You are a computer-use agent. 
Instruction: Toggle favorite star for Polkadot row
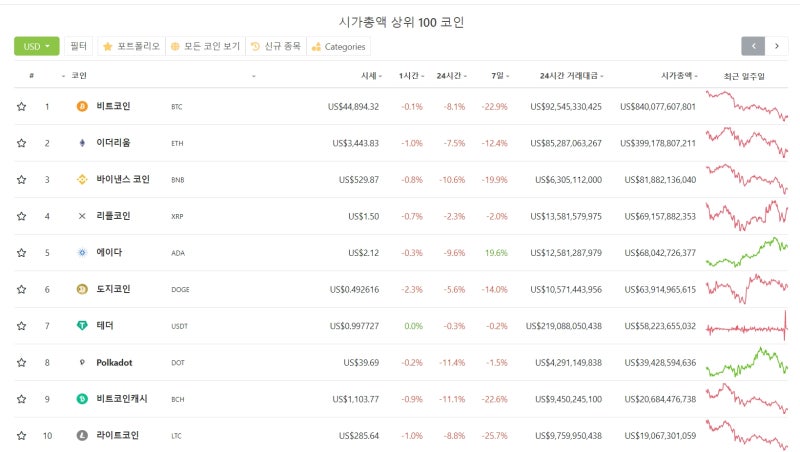tap(21, 362)
